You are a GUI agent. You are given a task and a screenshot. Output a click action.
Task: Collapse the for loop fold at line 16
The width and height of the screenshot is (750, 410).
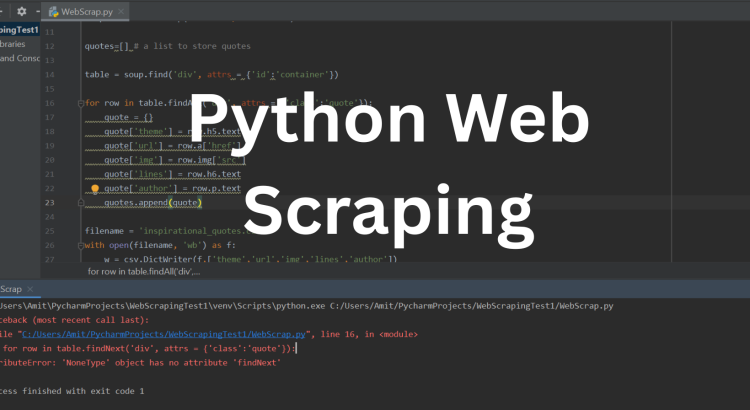[81, 103]
